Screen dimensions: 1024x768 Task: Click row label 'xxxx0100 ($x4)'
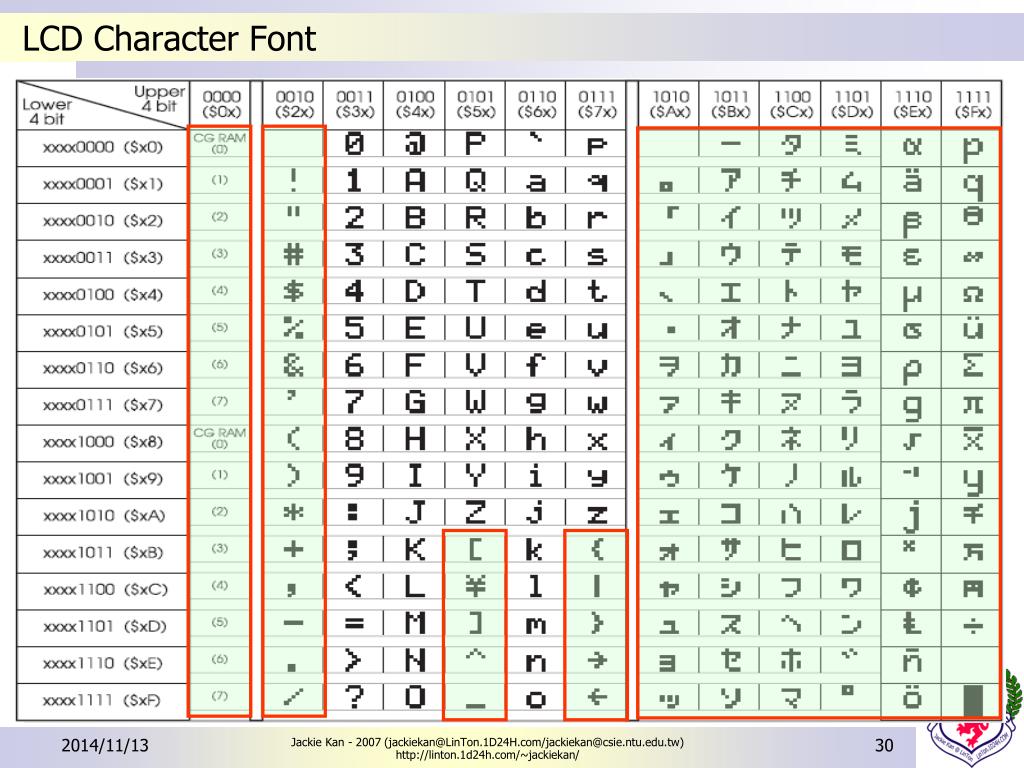pyautogui.click(x=103, y=295)
